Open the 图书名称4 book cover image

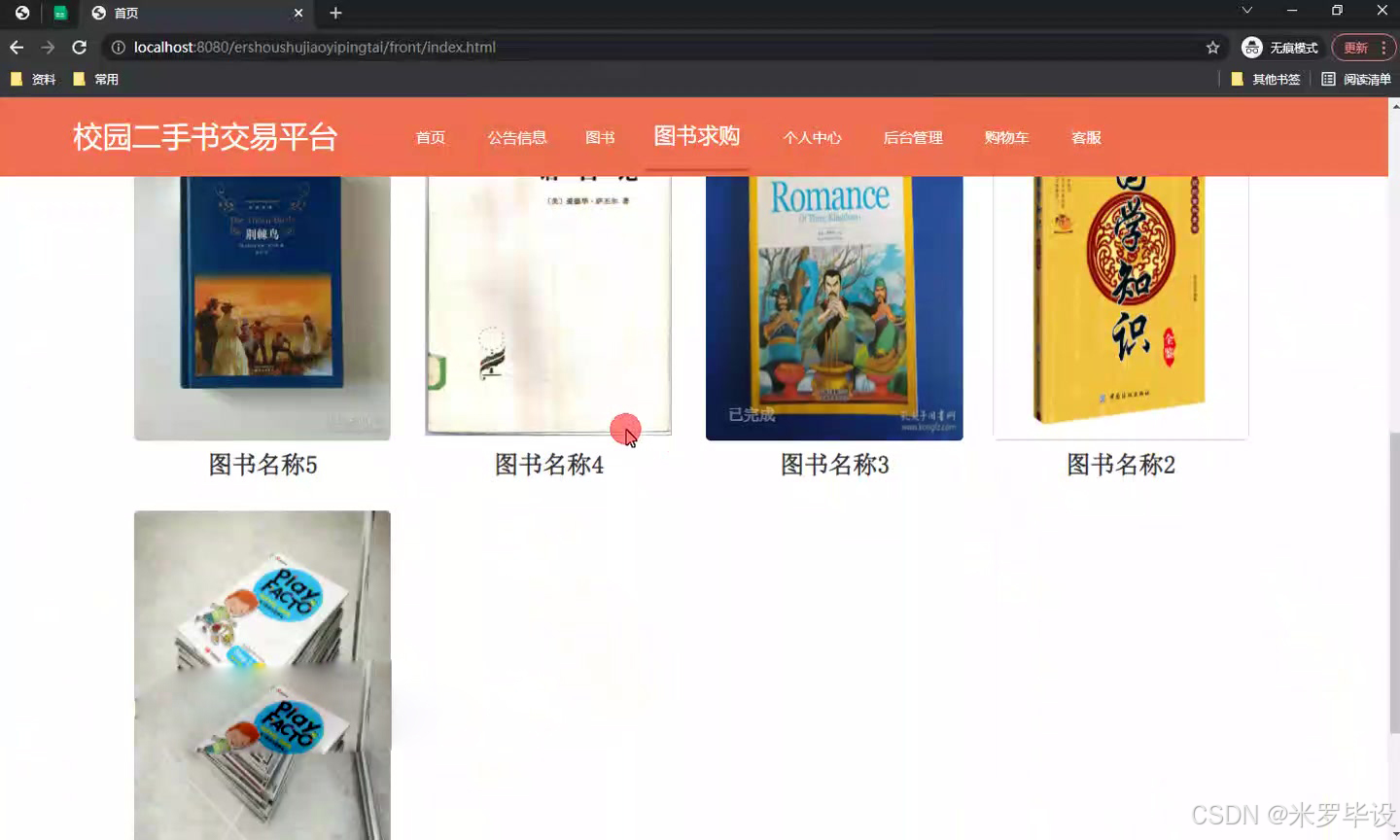[x=548, y=306]
